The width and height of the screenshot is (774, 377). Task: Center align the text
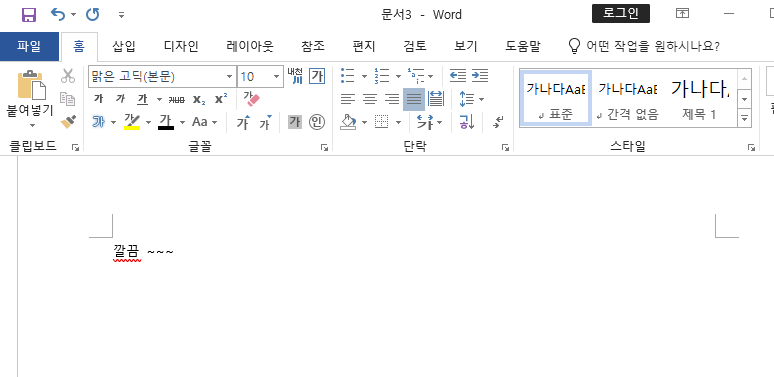370,99
